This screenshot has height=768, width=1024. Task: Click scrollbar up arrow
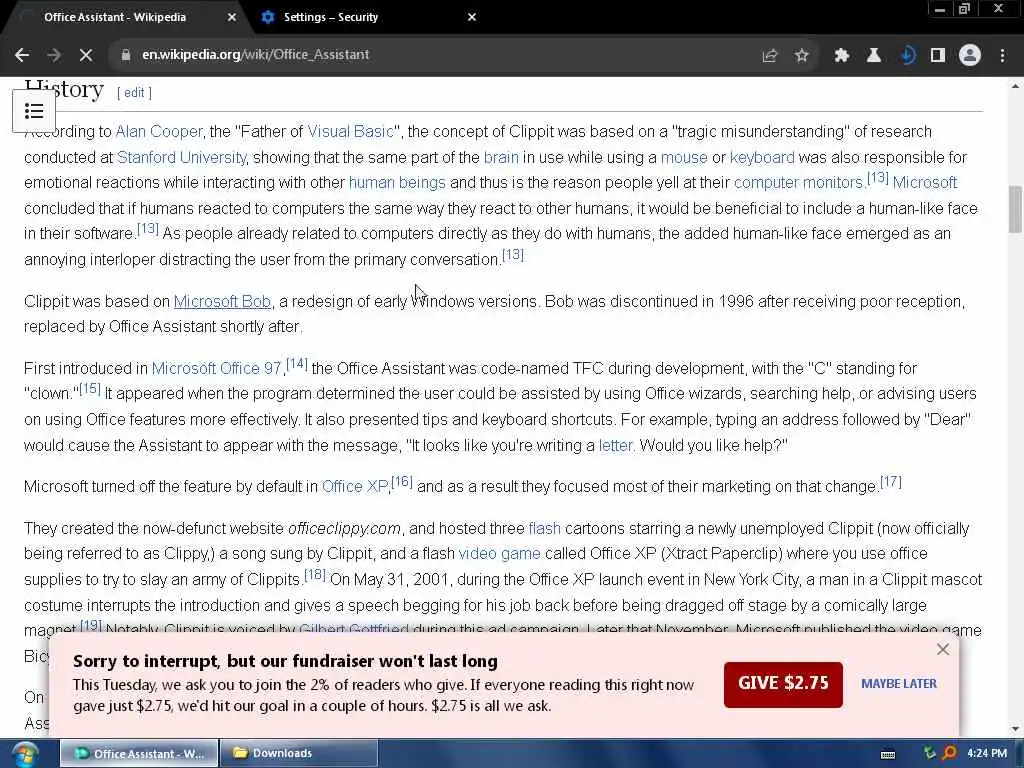pos(1015,85)
